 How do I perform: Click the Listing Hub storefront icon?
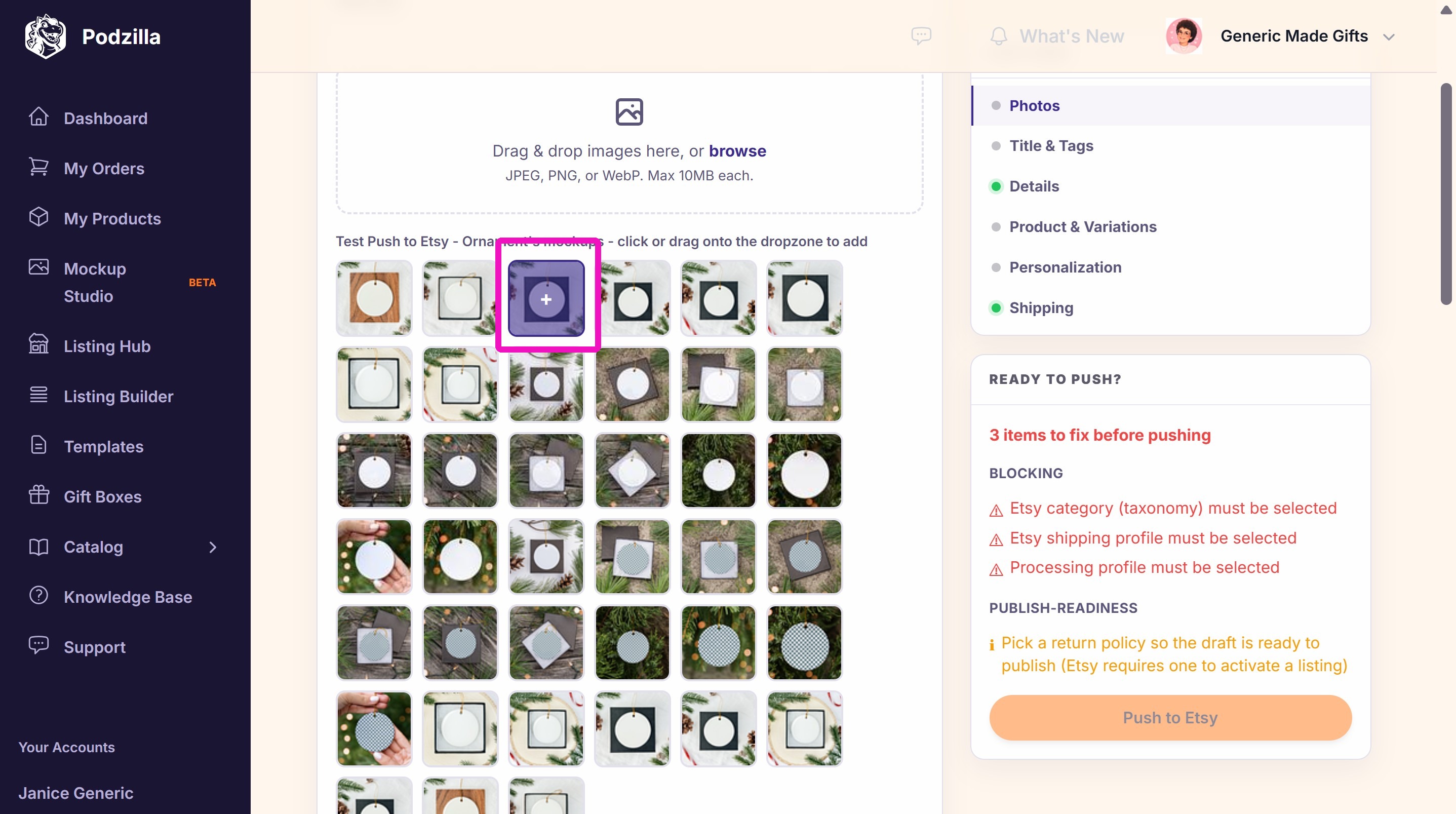[38, 344]
